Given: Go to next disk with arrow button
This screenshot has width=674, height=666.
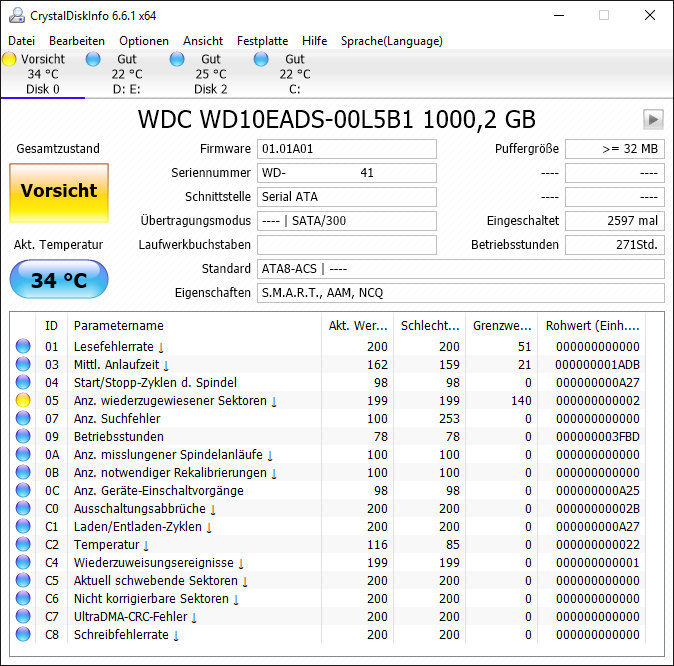Looking at the screenshot, I should (x=653, y=119).
